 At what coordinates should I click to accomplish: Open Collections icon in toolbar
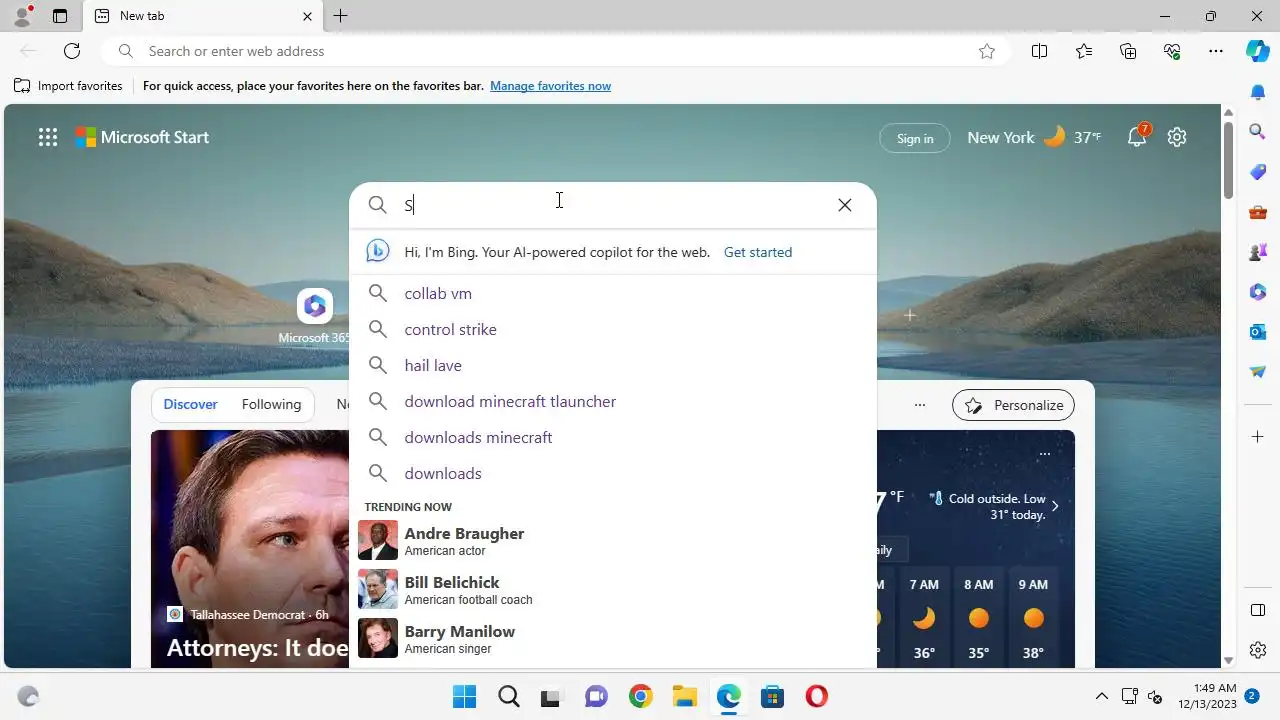coord(1128,51)
